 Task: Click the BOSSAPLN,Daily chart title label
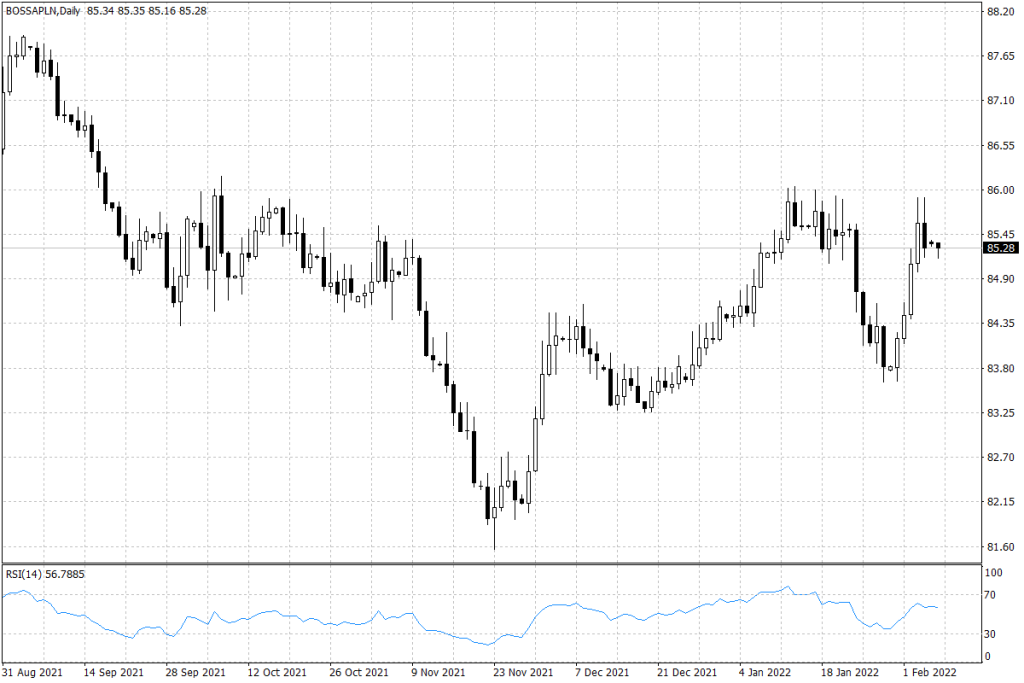pyautogui.click(x=43, y=11)
